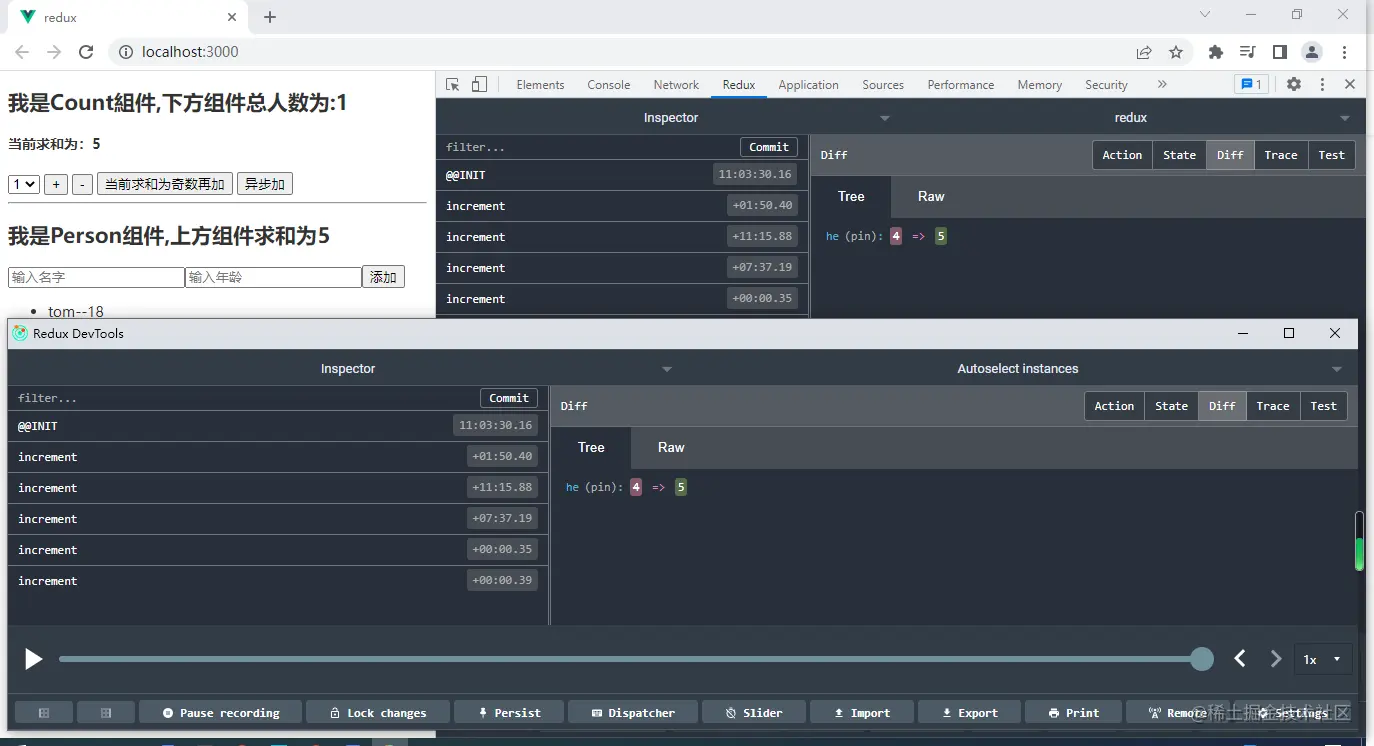The image size is (1374, 746).
Task: Step to previous action with left chevron
Action: tap(1240, 658)
